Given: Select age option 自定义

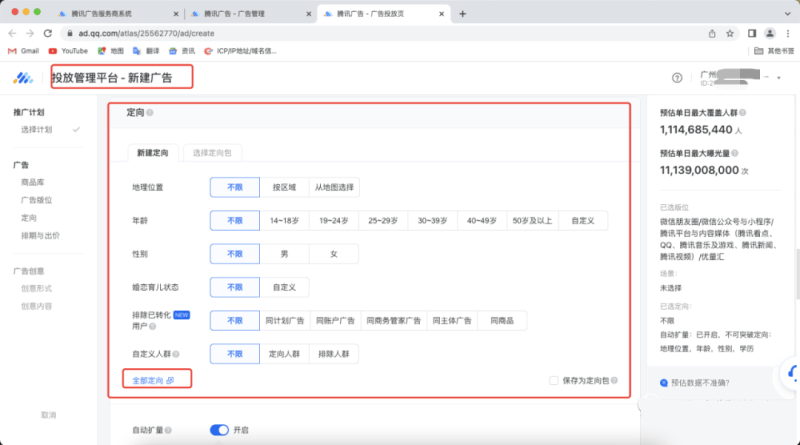Looking at the screenshot, I should [x=583, y=220].
